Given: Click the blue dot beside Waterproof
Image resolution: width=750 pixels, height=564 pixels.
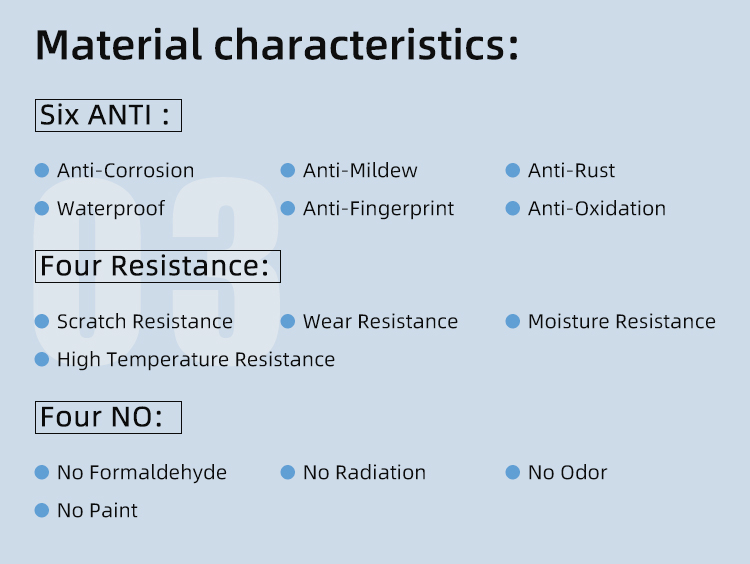Looking at the screenshot, I should (x=42, y=209).
